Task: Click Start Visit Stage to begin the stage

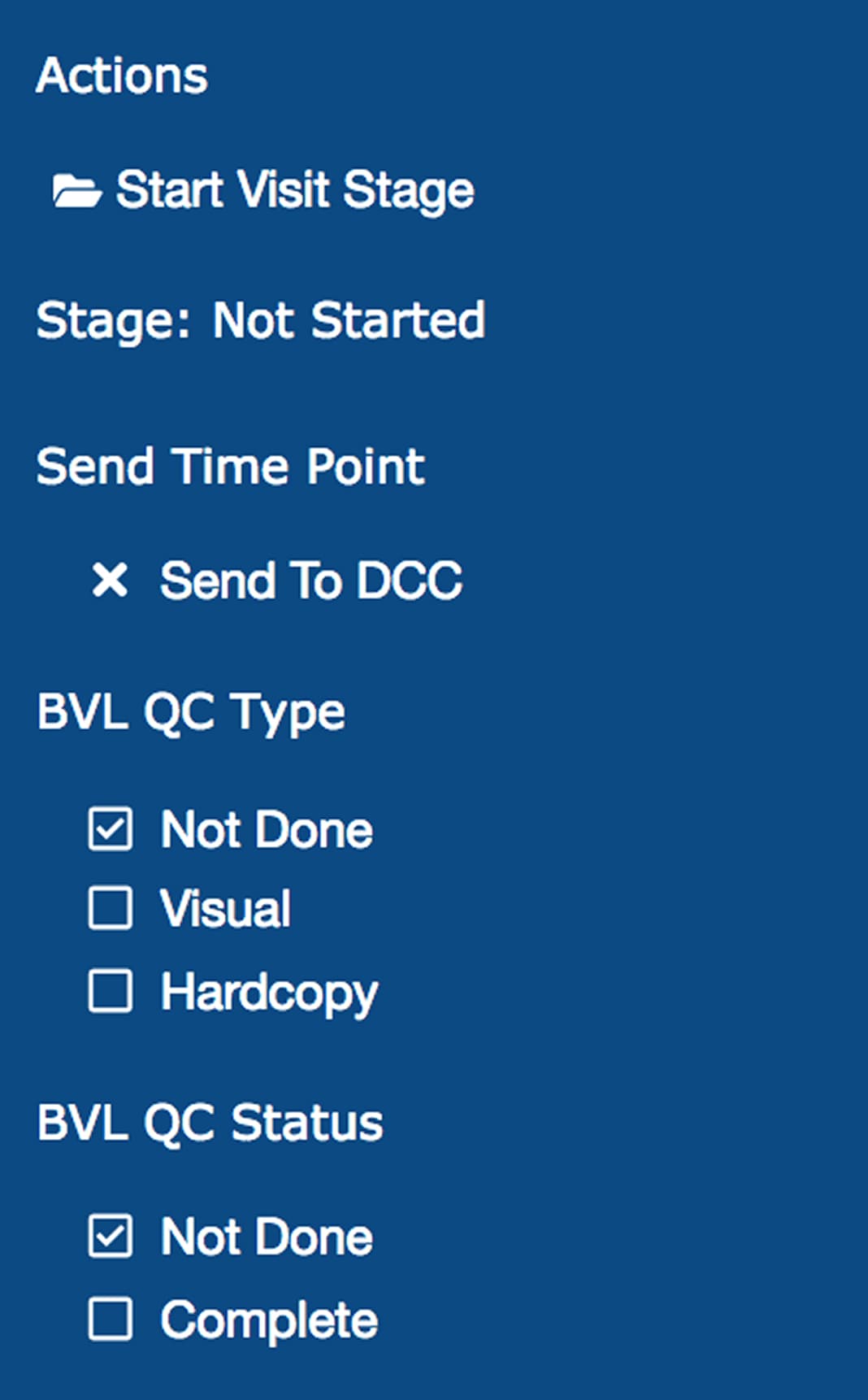Action: 296,189
